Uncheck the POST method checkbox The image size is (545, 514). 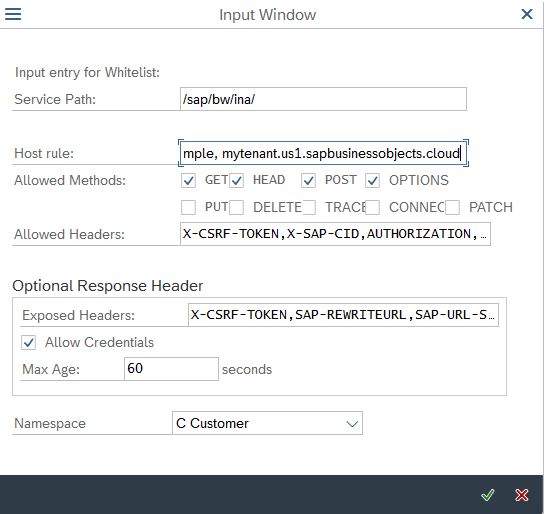click(308, 180)
